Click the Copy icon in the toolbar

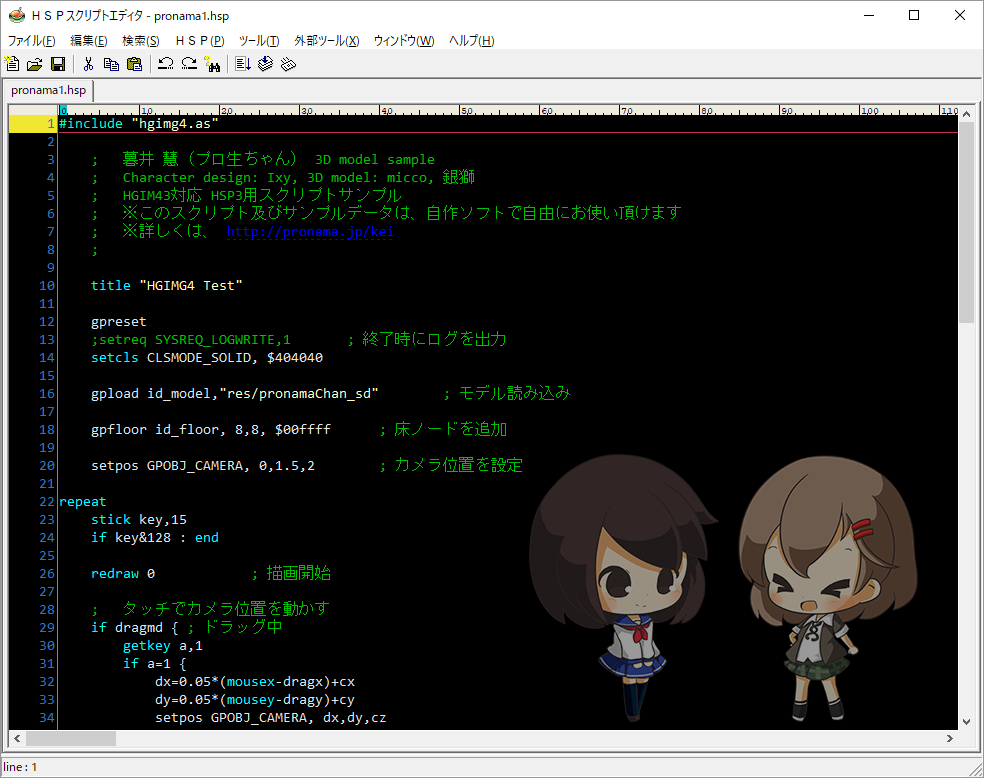111,64
